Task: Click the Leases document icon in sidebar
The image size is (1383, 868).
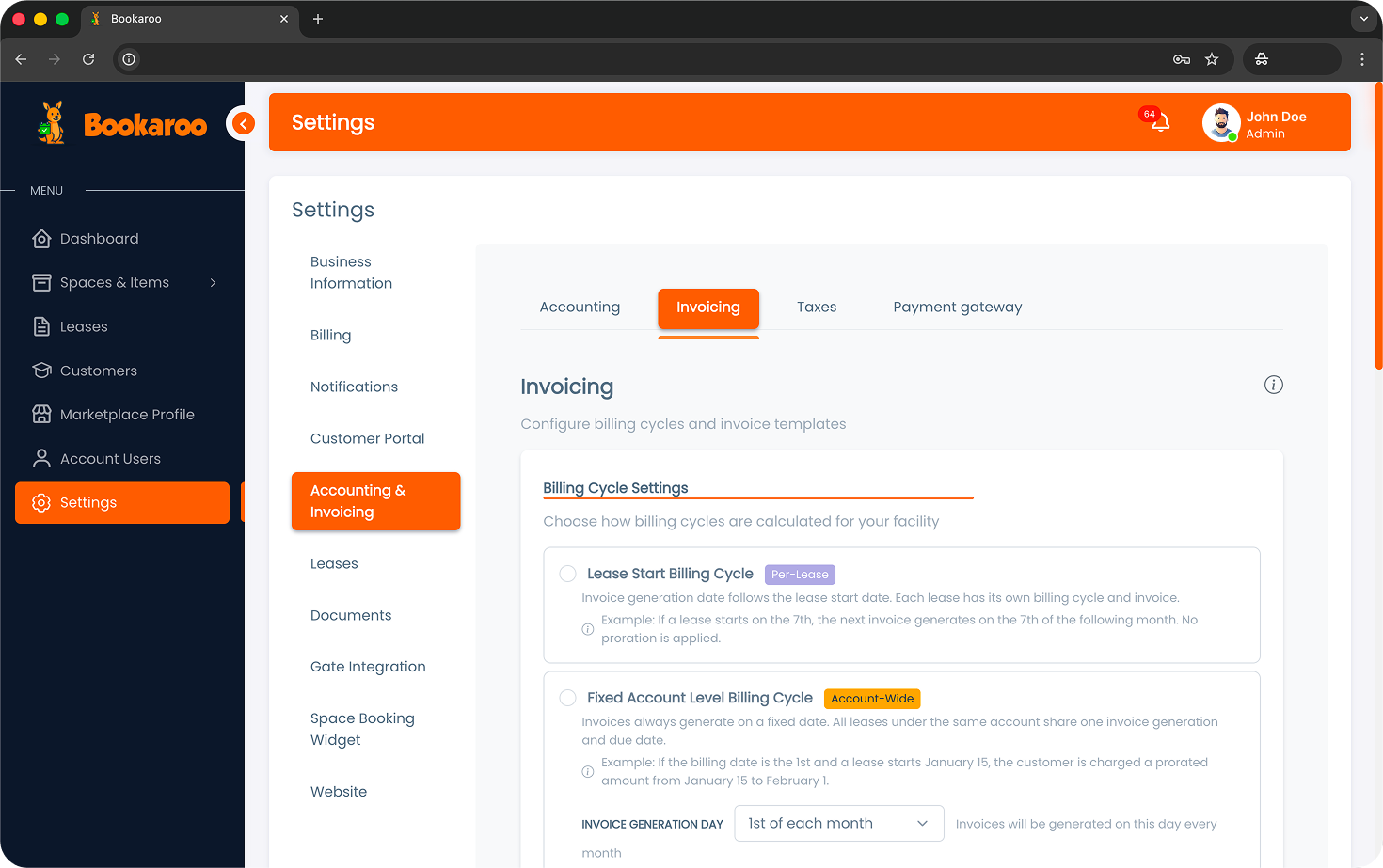Action: pos(41,326)
